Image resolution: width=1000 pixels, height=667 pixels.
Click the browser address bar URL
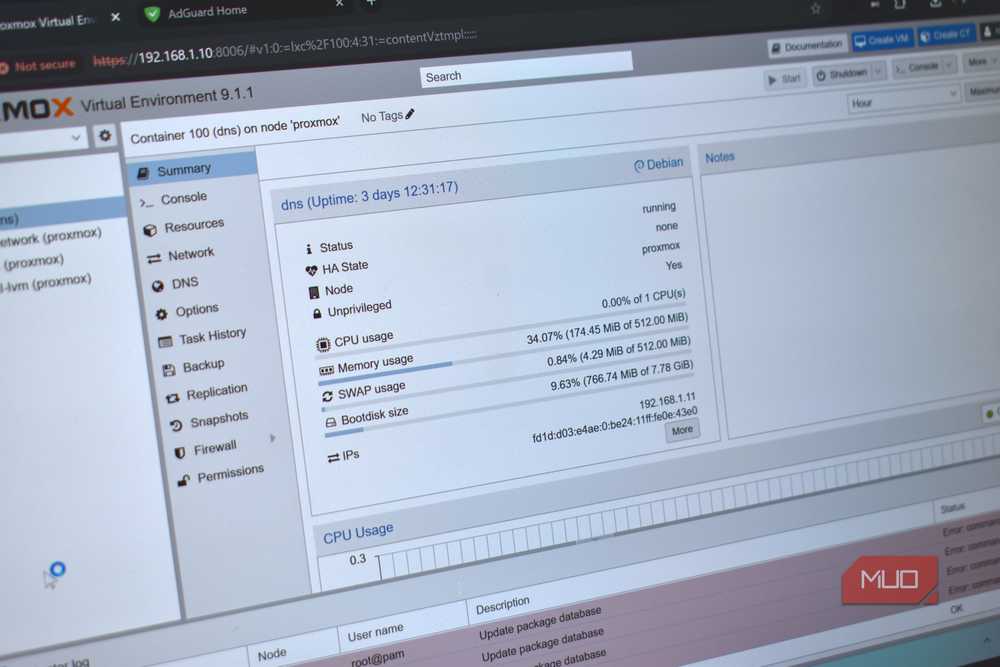(x=285, y=48)
